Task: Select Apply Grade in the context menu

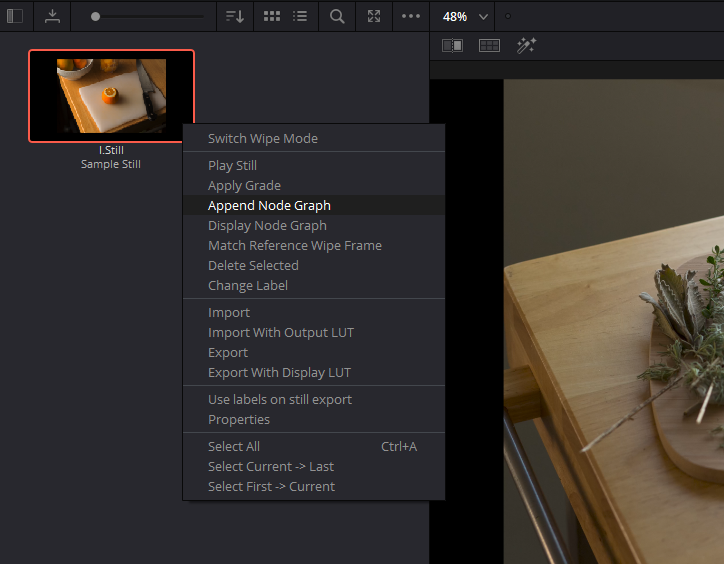Action: pyautogui.click(x=244, y=185)
